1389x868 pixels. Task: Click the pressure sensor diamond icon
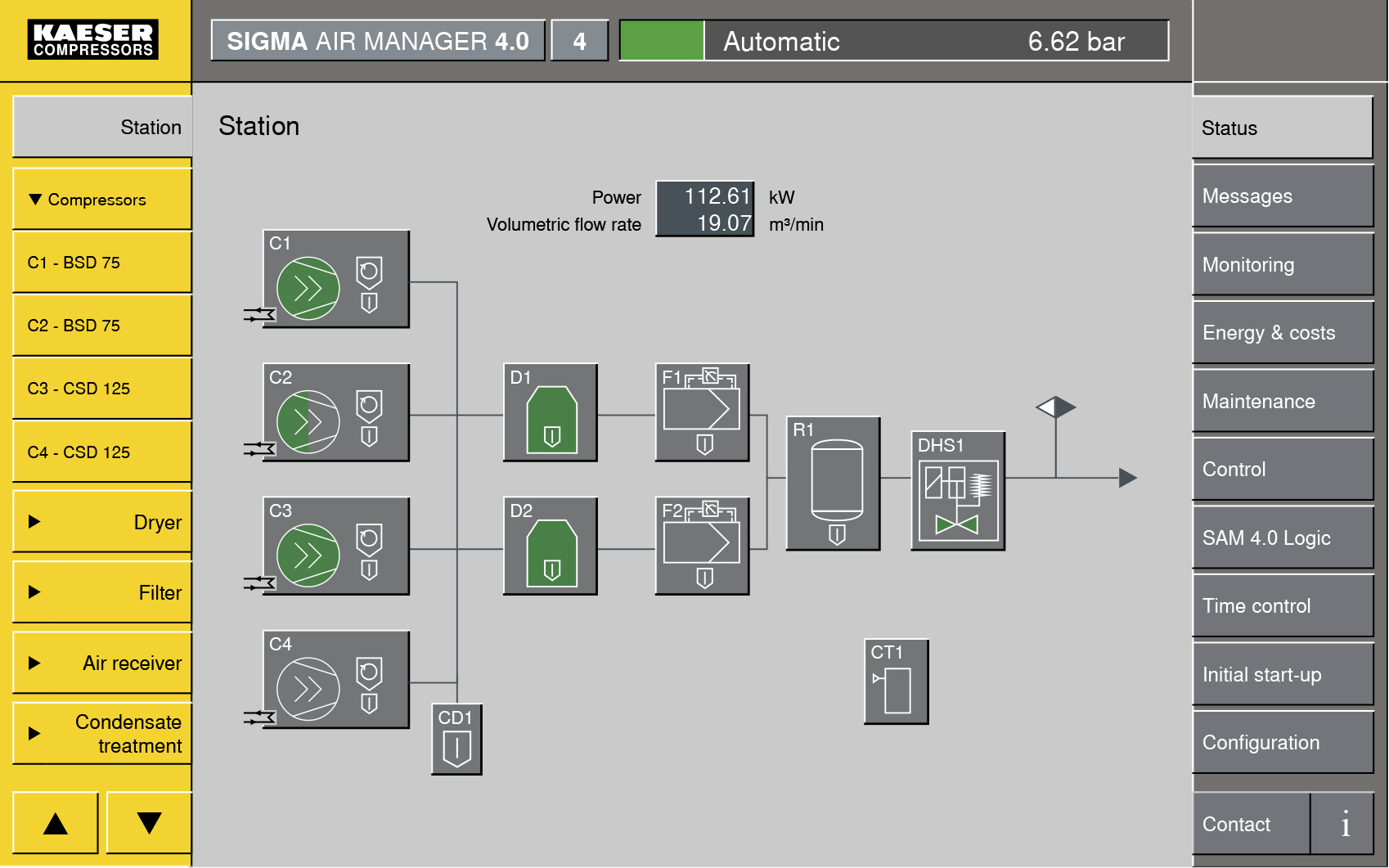tap(1056, 407)
